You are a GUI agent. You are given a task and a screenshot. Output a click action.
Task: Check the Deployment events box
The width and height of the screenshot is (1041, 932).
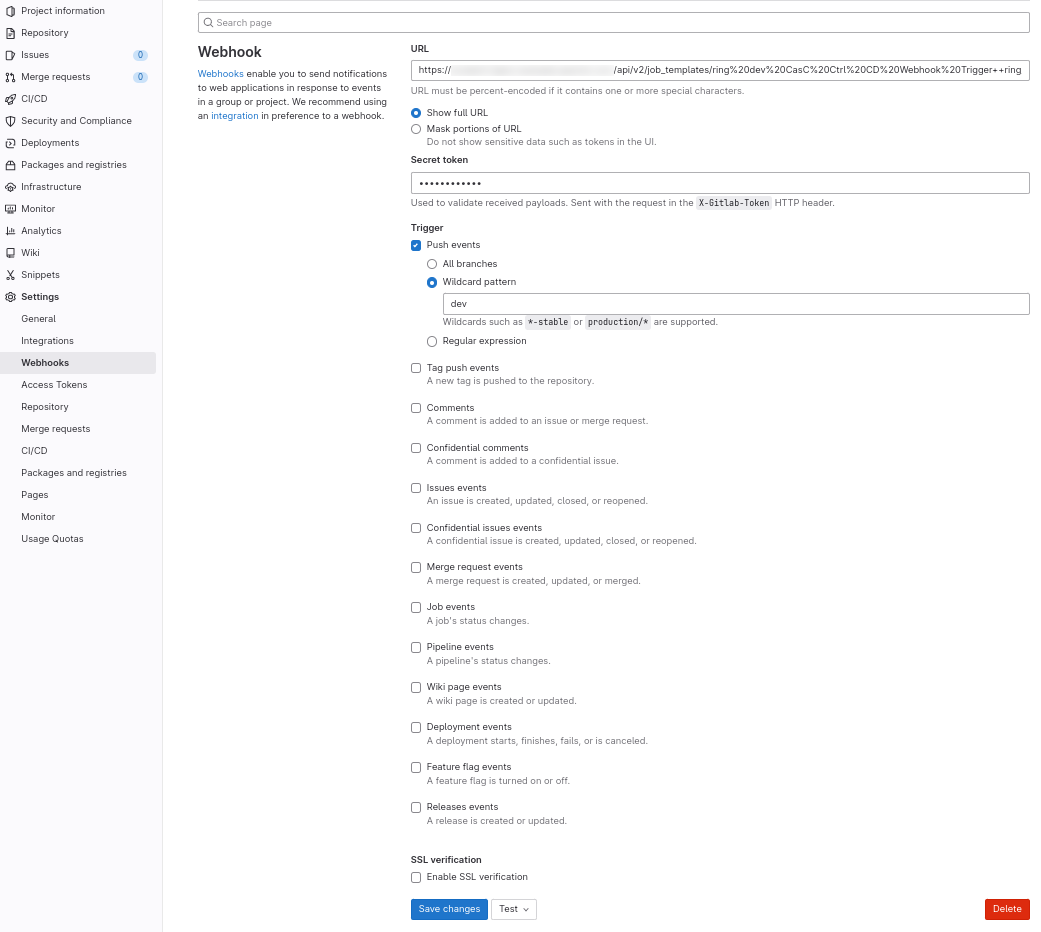pos(416,727)
